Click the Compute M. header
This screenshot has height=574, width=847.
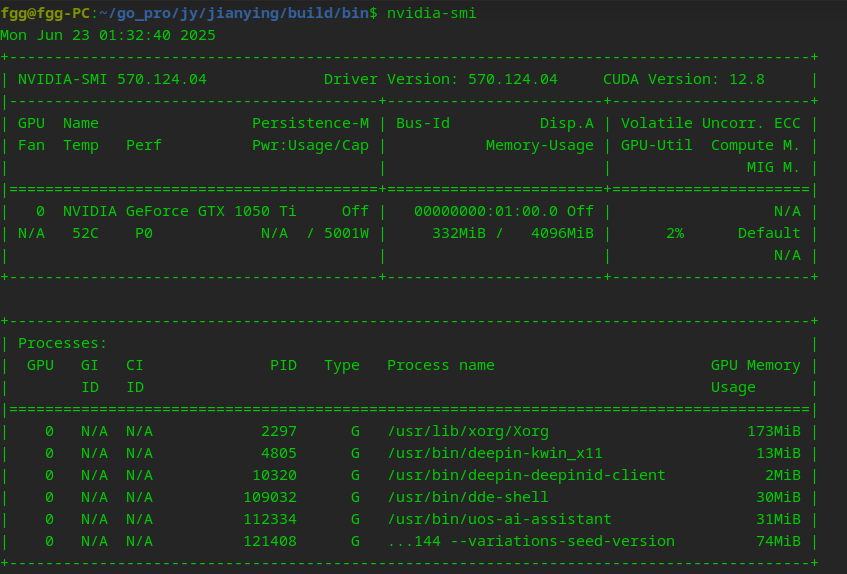tap(756, 146)
